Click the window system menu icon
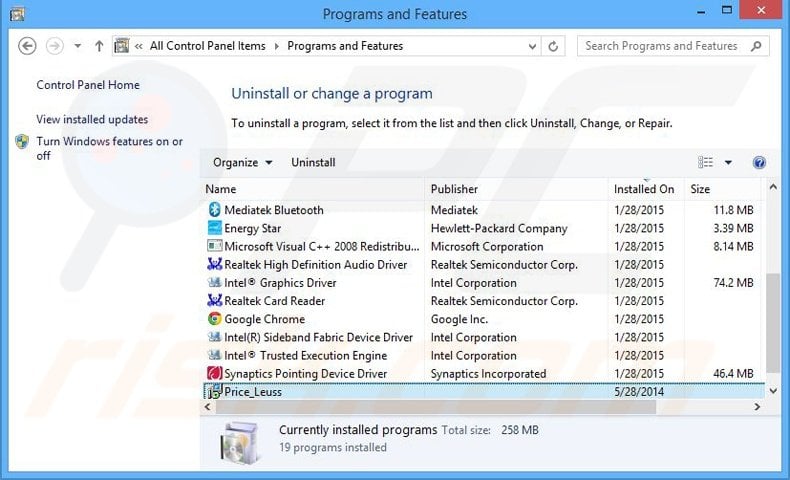 click(x=17, y=14)
